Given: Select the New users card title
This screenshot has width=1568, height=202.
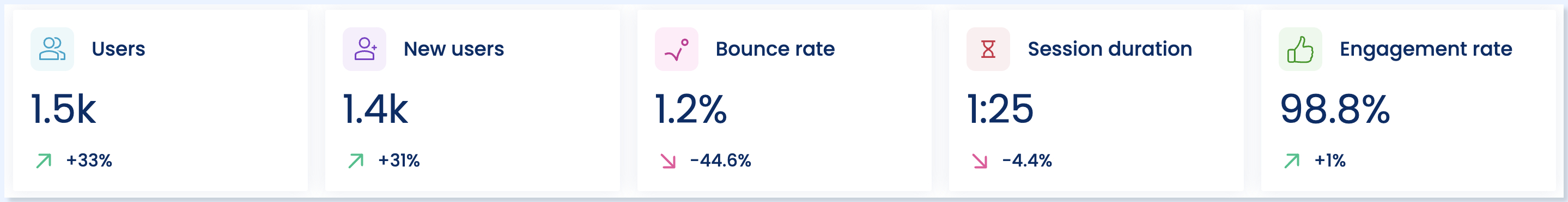Looking at the screenshot, I should pos(454,49).
